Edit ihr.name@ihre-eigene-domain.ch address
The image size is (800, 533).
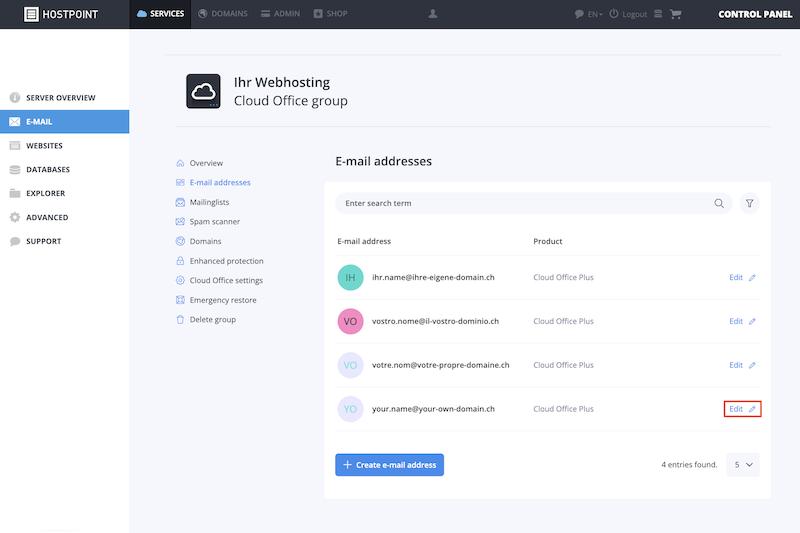(x=742, y=277)
